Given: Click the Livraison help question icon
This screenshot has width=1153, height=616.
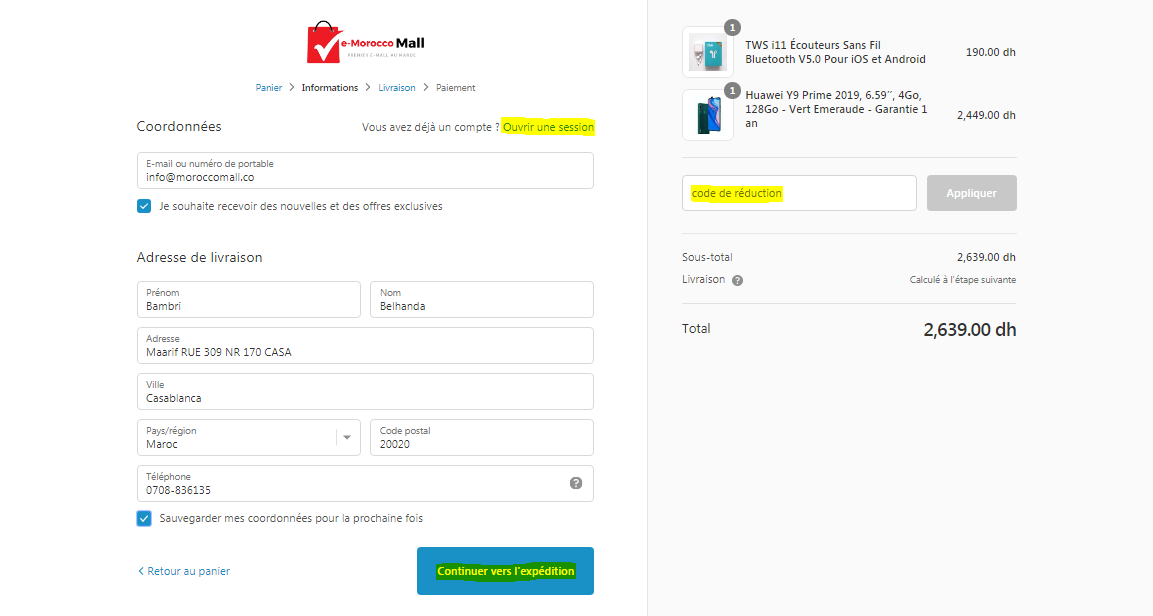Looking at the screenshot, I should coord(738,280).
